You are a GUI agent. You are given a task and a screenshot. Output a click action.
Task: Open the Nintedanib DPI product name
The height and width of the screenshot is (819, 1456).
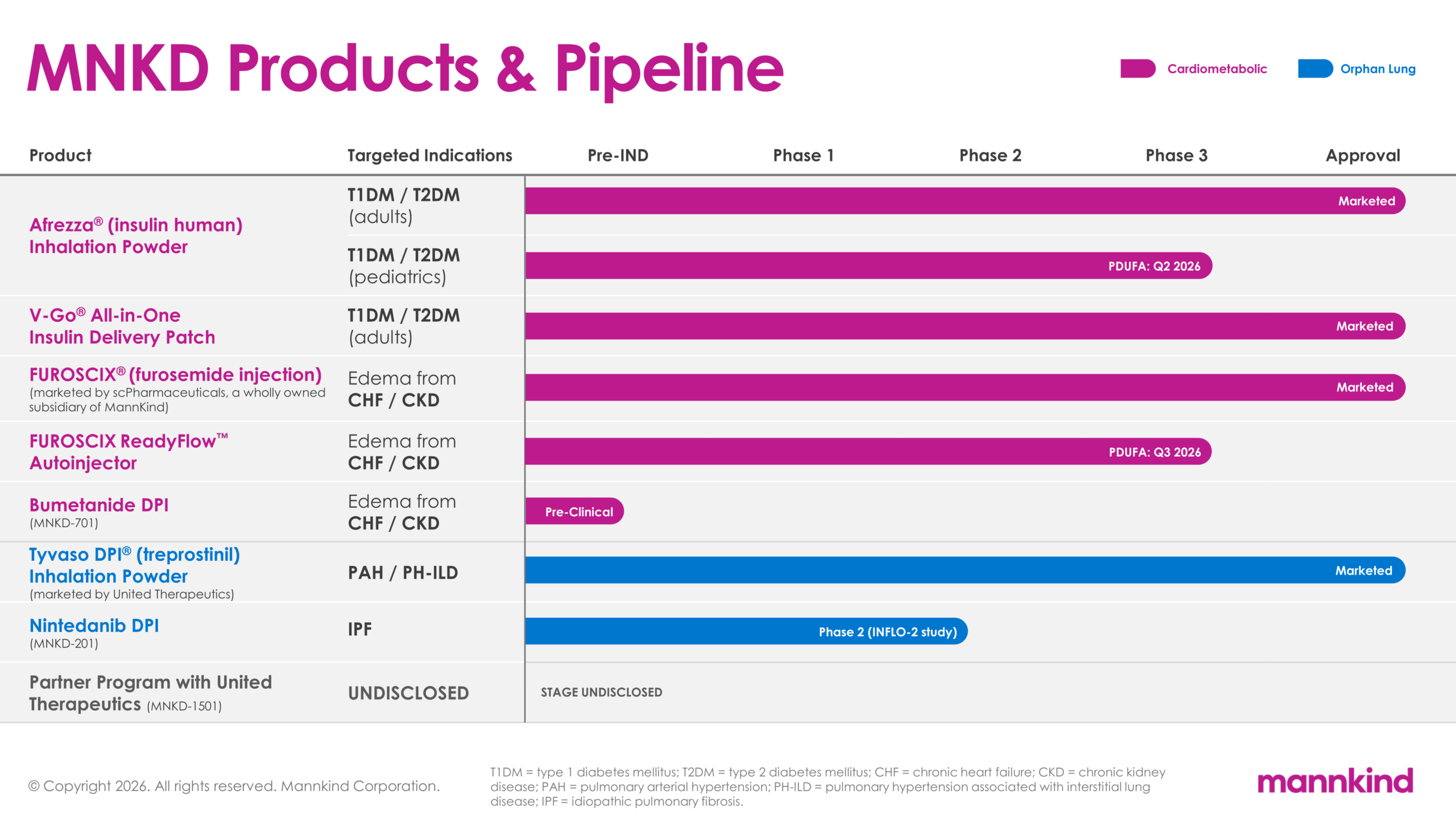[94, 626]
